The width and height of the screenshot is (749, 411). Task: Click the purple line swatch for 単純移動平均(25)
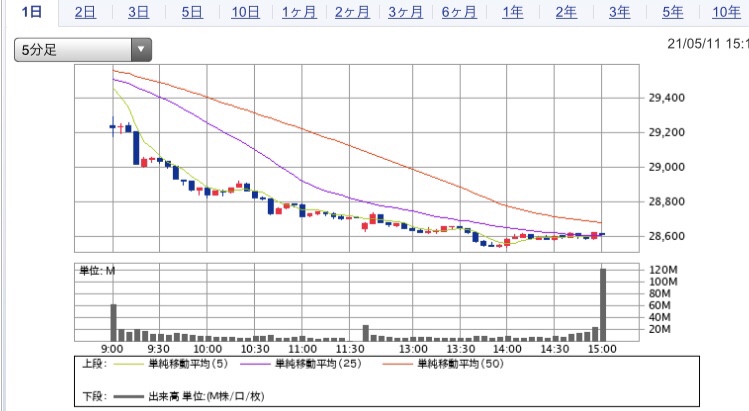coord(255,365)
